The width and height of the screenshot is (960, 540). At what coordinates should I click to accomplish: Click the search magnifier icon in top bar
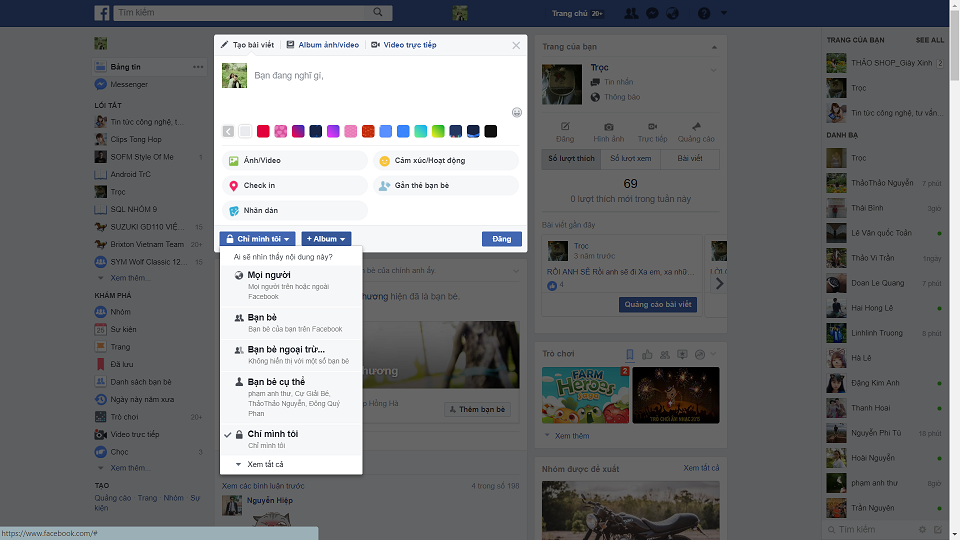click(x=378, y=12)
